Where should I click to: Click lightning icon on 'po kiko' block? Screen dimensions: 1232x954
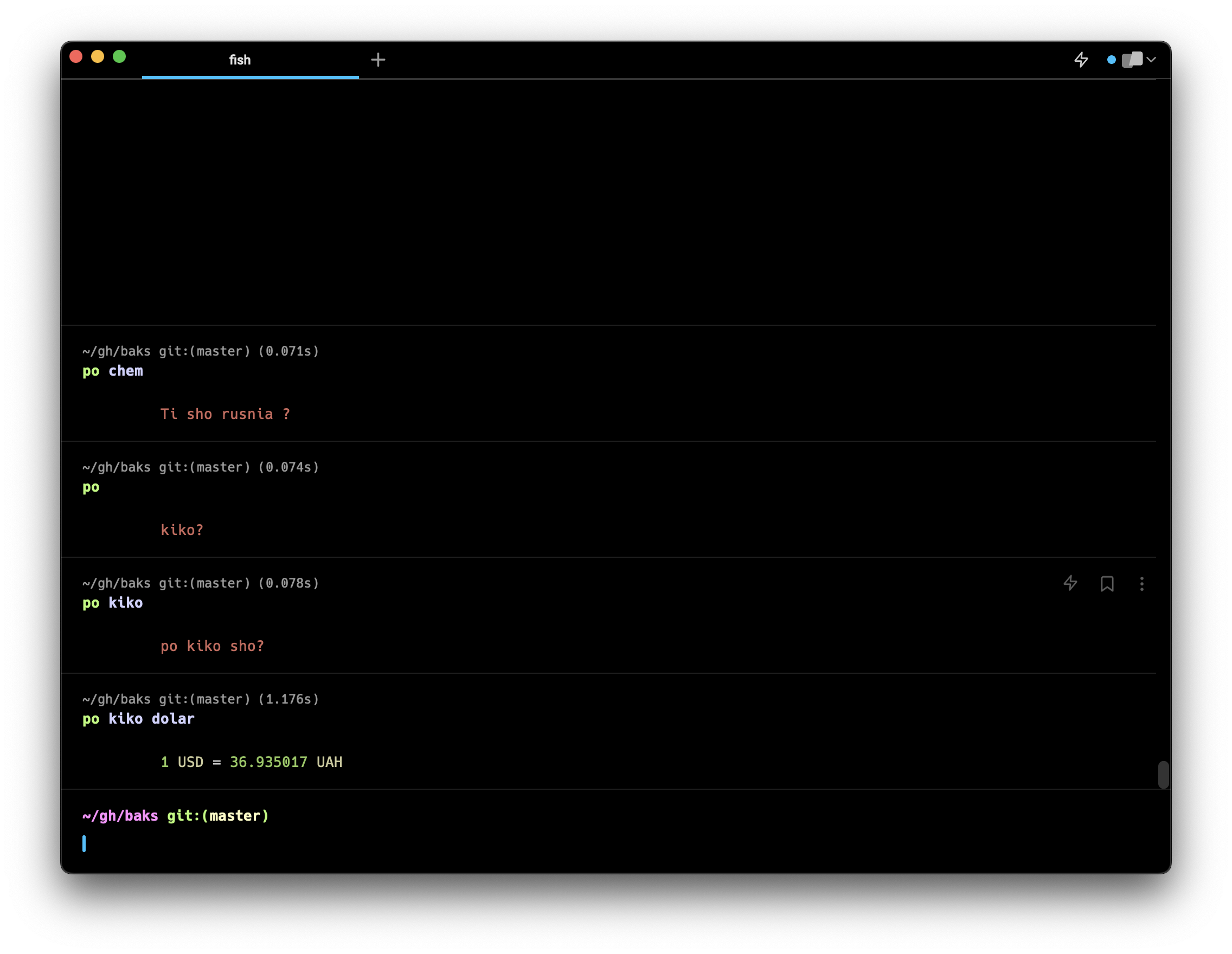tap(1069, 583)
